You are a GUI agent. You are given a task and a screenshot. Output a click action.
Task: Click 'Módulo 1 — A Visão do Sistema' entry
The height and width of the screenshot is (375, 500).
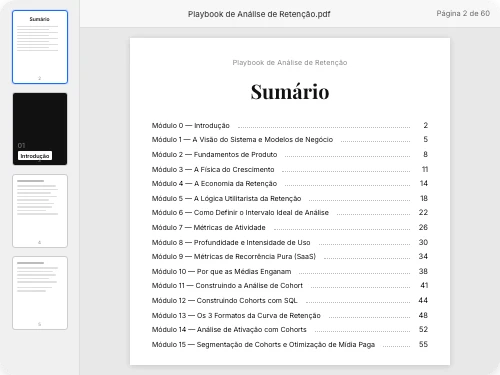tap(242, 140)
